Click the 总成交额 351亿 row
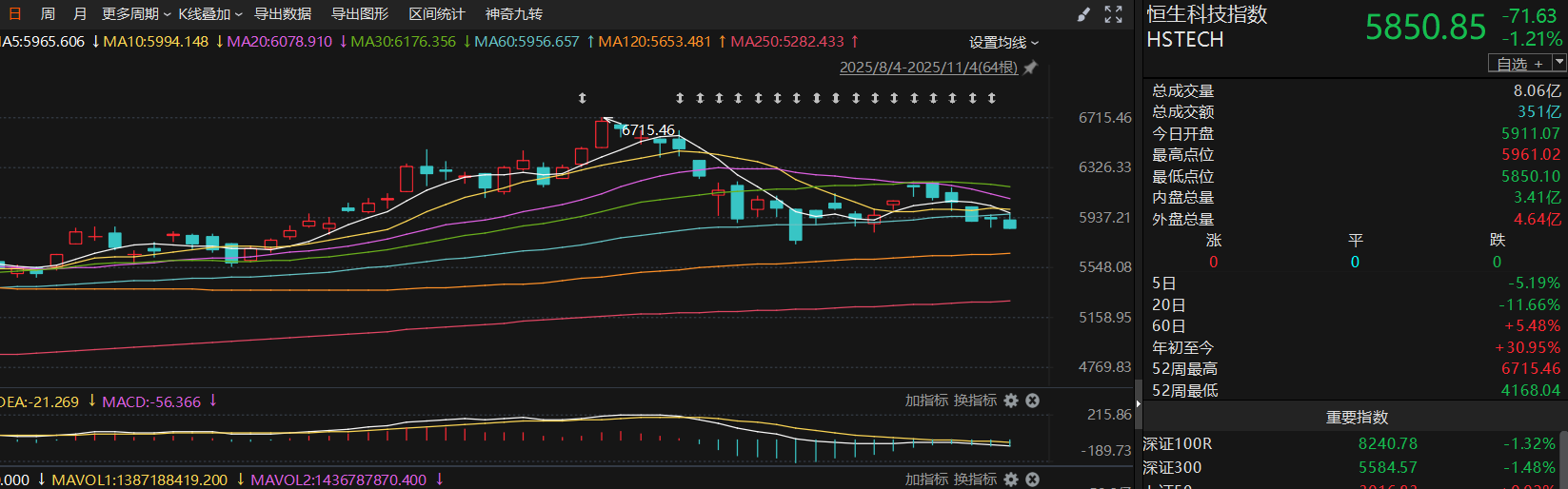Viewport: 1568px width, 489px height. (1356, 112)
